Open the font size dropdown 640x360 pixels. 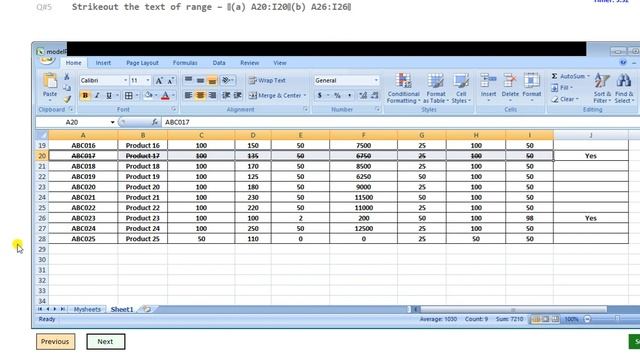coord(148,80)
